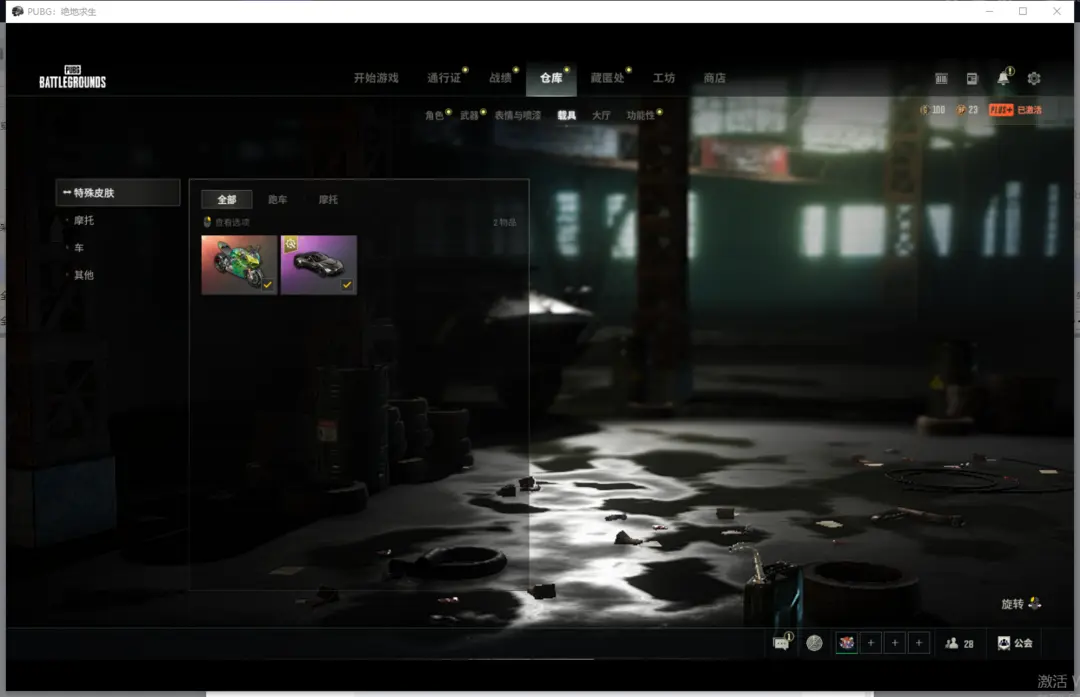1080x697 pixels.
Task: Switch to the 工坊 tab
Action: coord(664,78)
